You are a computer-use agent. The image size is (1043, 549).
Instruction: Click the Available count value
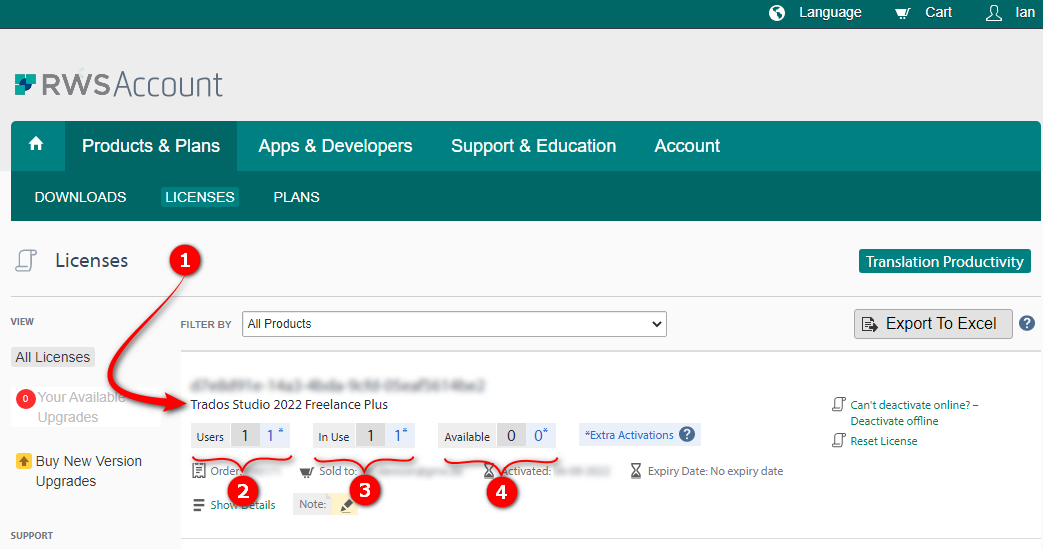(511, 435)
